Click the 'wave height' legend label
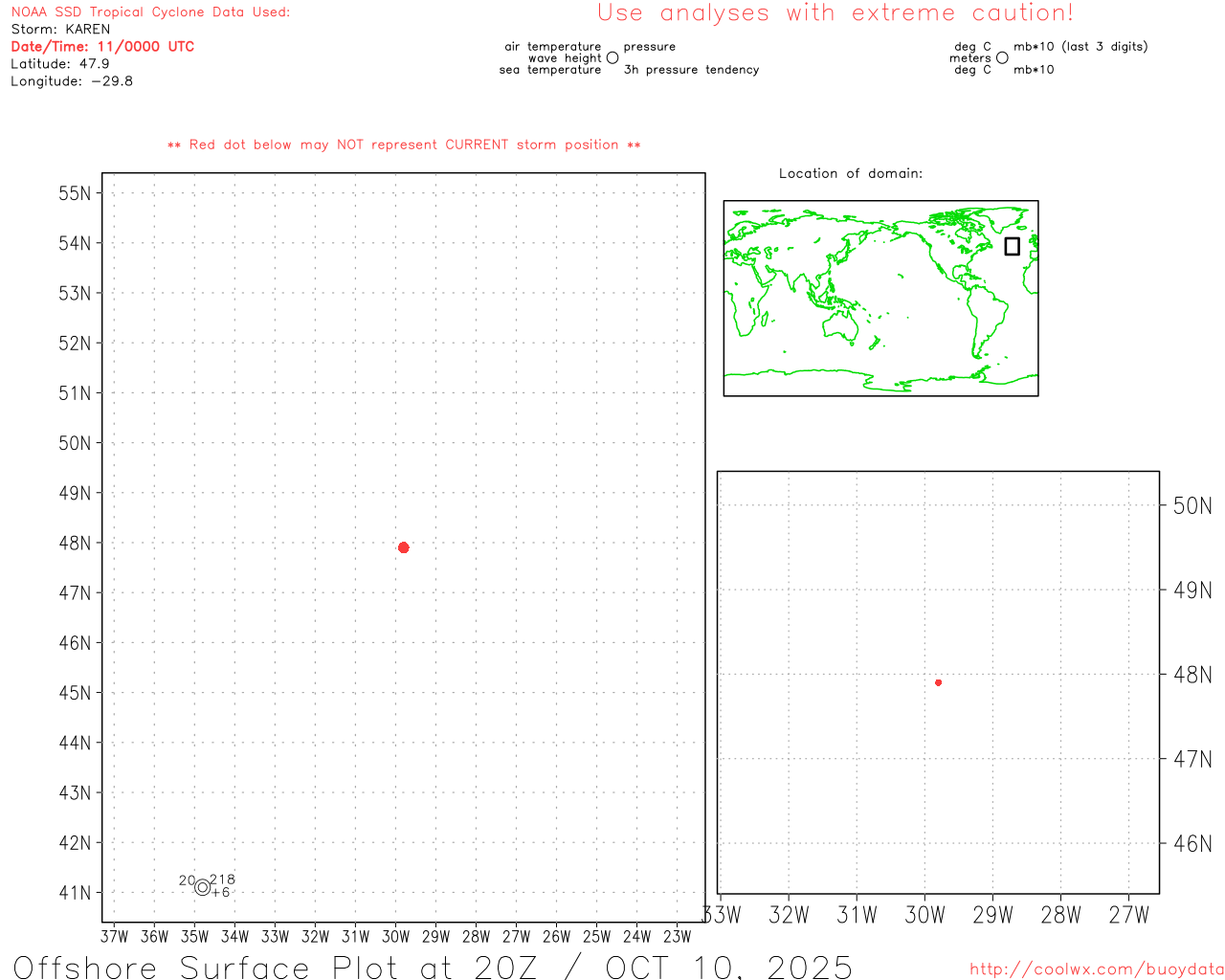 point(565,58)
